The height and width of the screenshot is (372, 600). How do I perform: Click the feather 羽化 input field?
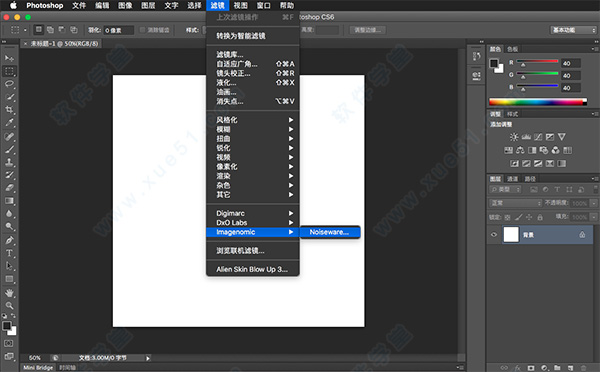[x=119, y=30]
